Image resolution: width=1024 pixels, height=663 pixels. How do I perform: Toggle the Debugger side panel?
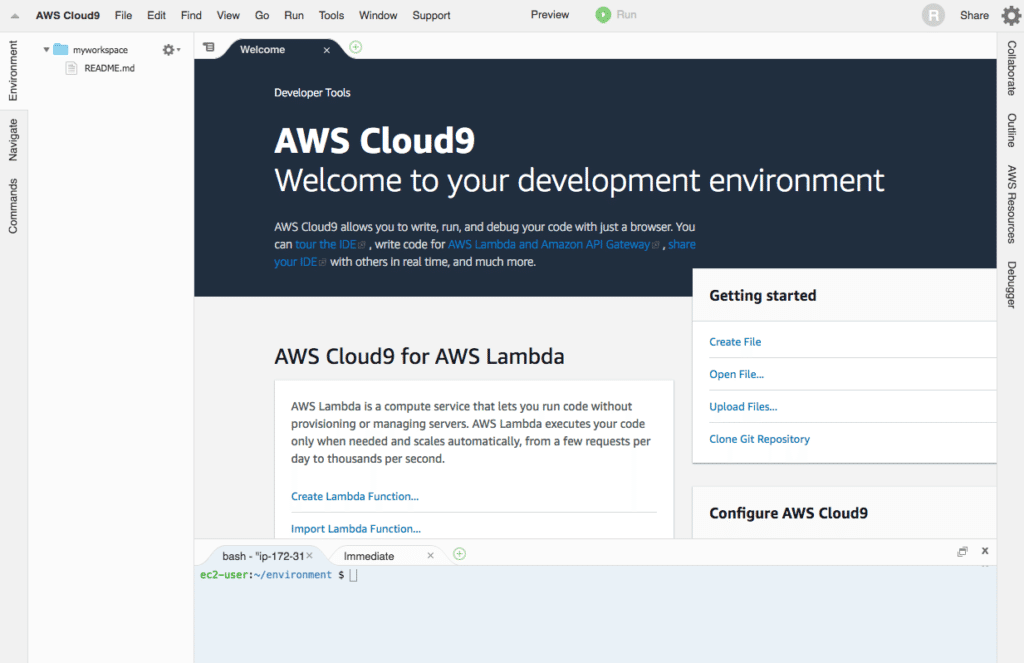click(1011, 285)
